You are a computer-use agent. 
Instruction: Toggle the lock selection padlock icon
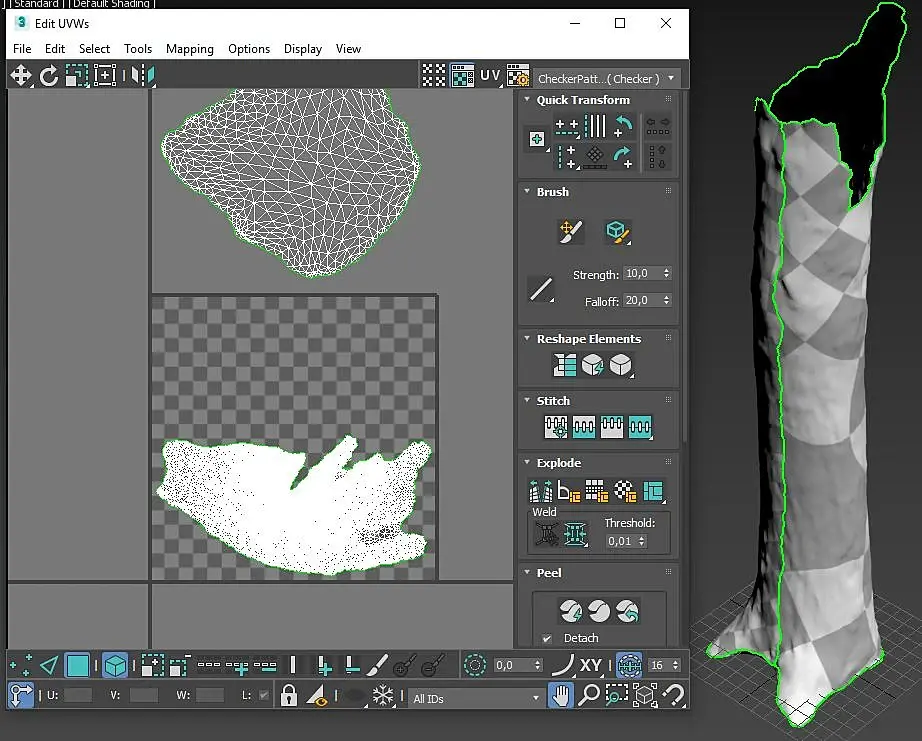(x=288, y=695)
